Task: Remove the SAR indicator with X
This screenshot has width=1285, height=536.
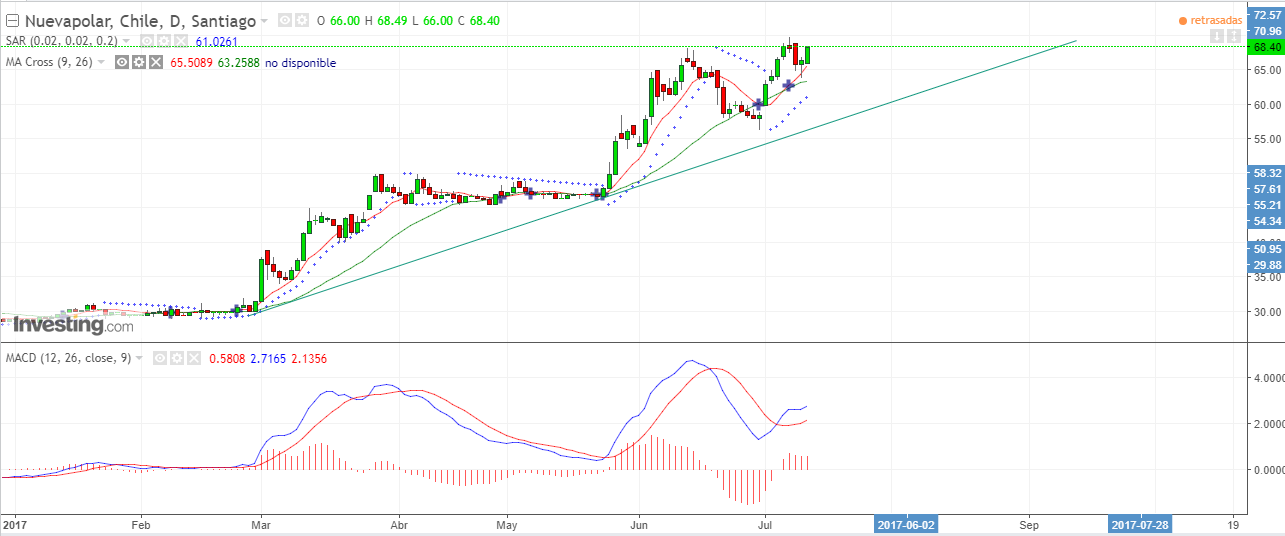Action: (x=181, y=41)
